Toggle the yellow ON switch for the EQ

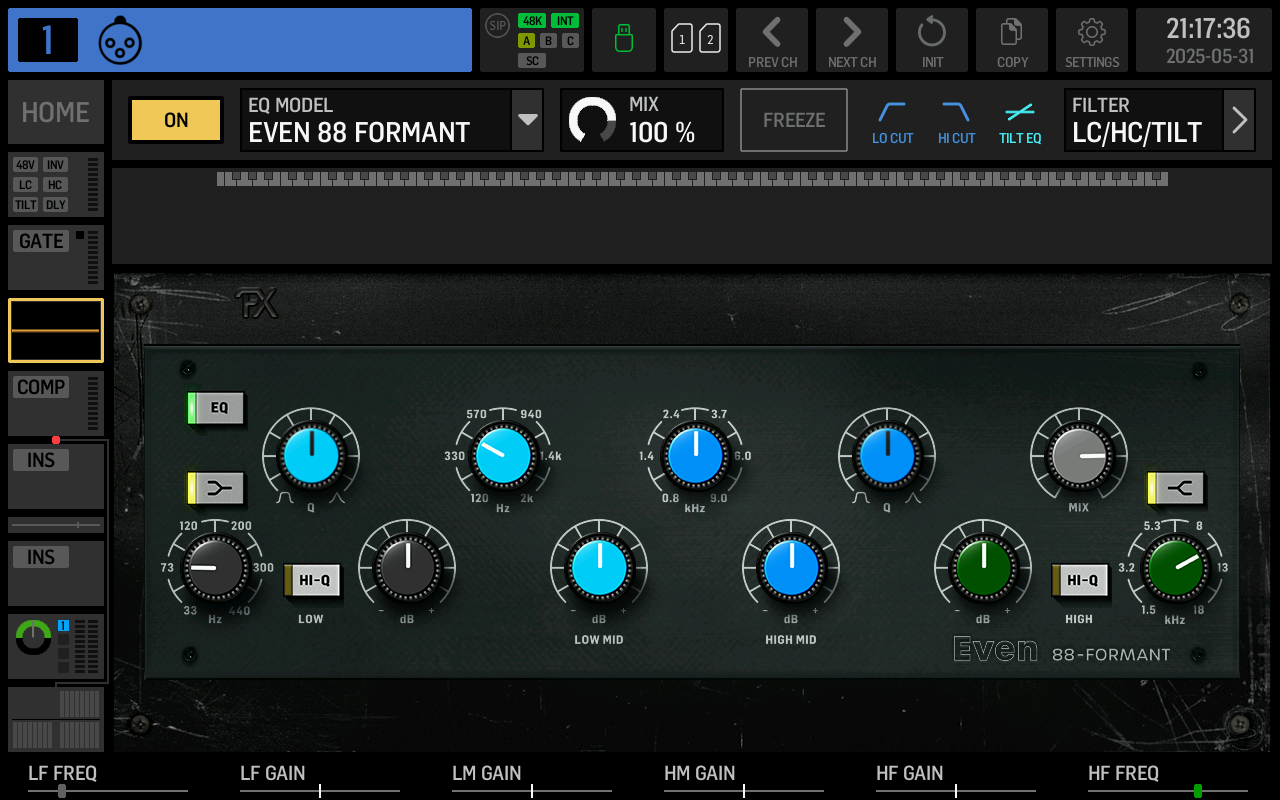click(x=175, y=119)
